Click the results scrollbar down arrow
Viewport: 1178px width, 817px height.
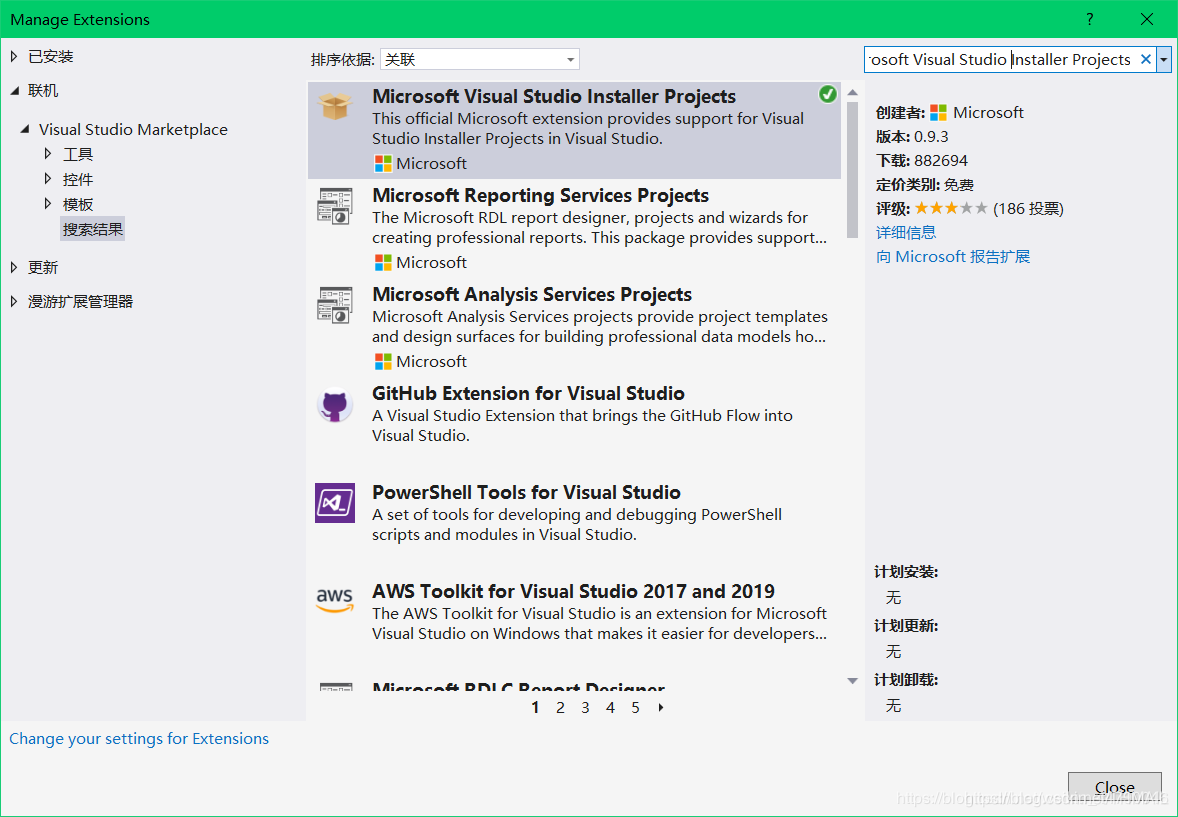852,681
